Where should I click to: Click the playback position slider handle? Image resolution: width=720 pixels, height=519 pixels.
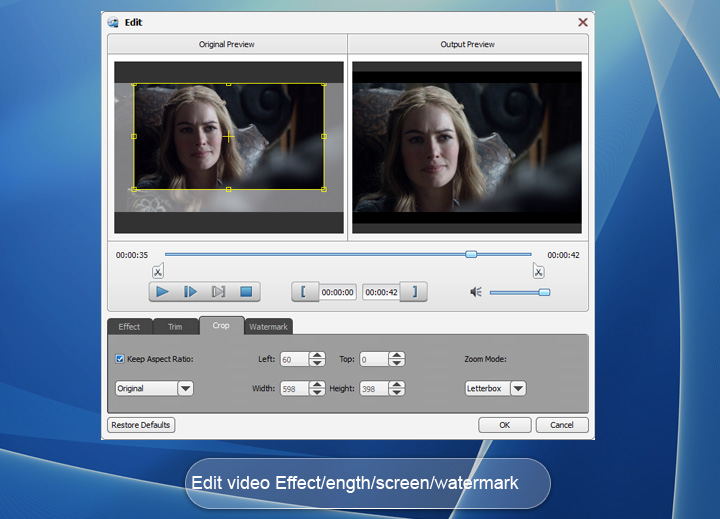[x=471, y=254]
